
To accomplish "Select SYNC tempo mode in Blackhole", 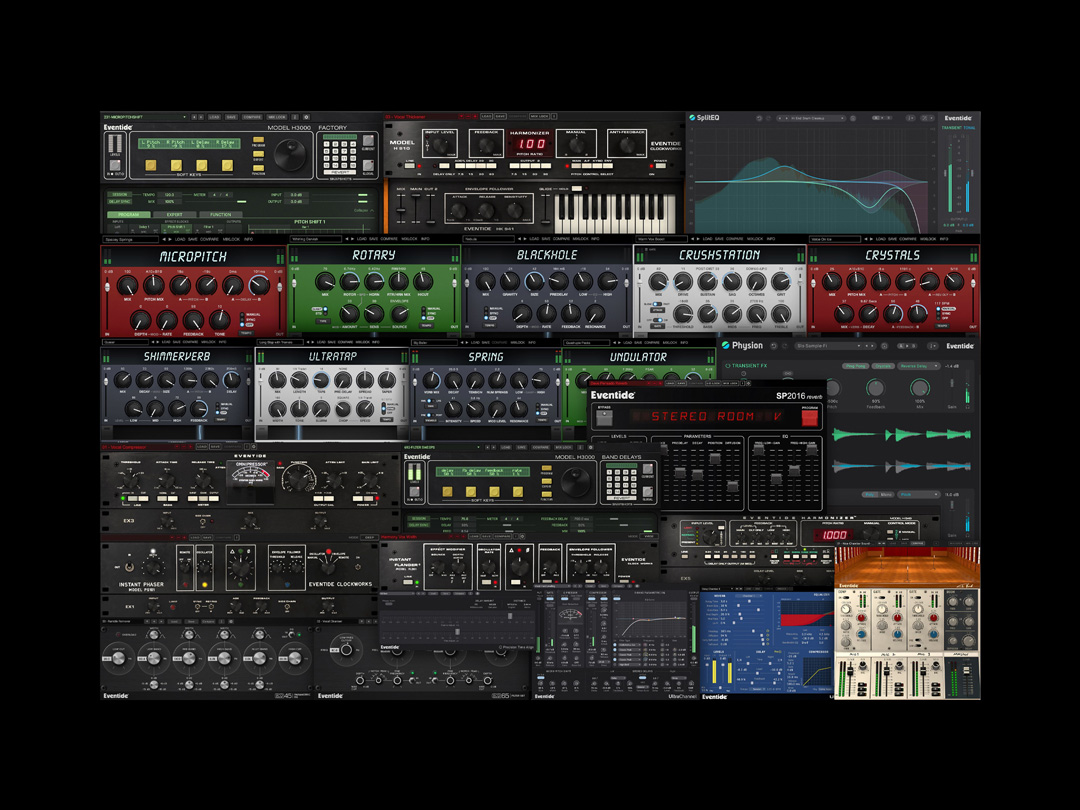I will click(493, 313).
